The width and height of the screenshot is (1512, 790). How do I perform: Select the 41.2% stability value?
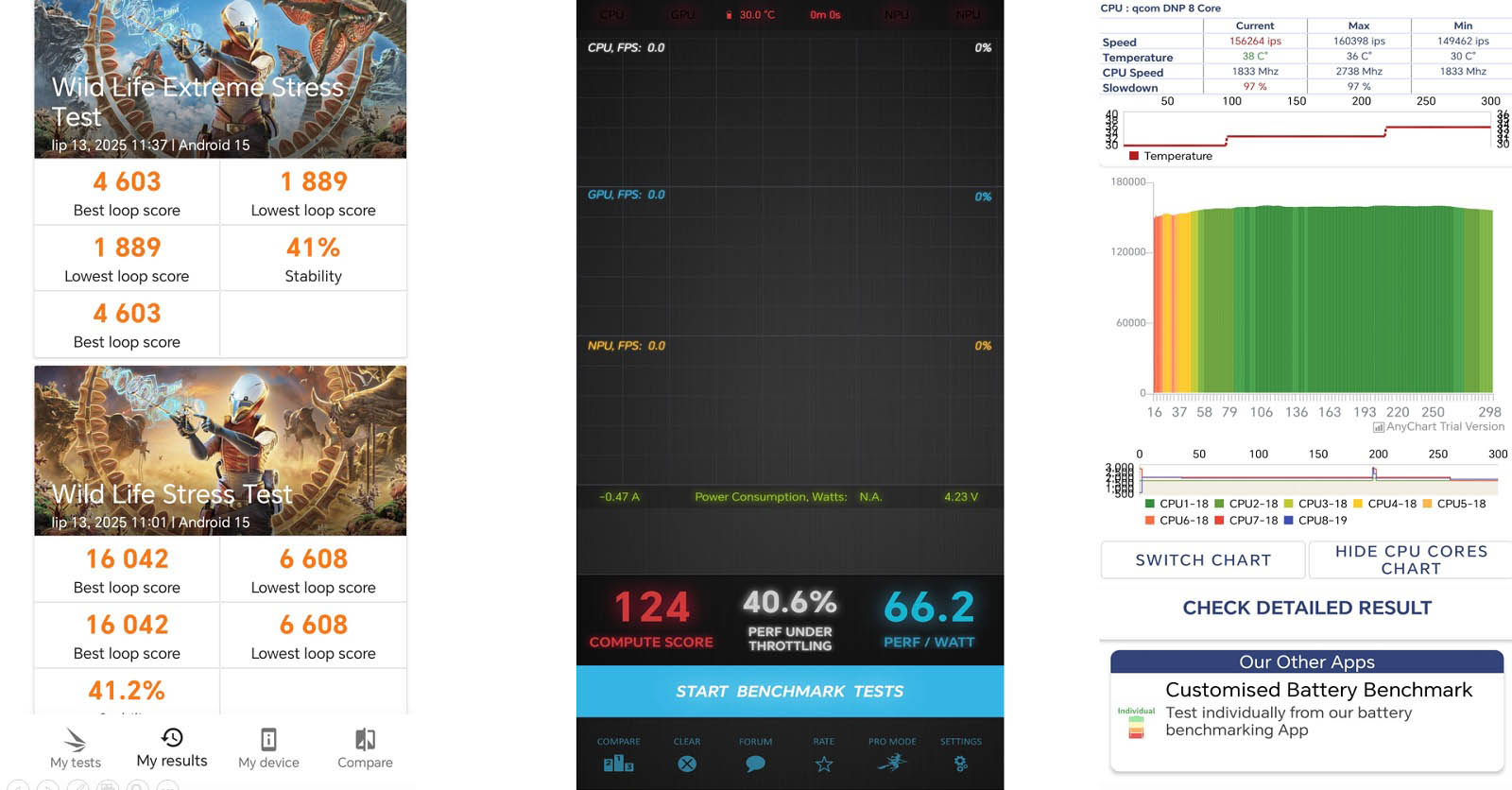127,691
